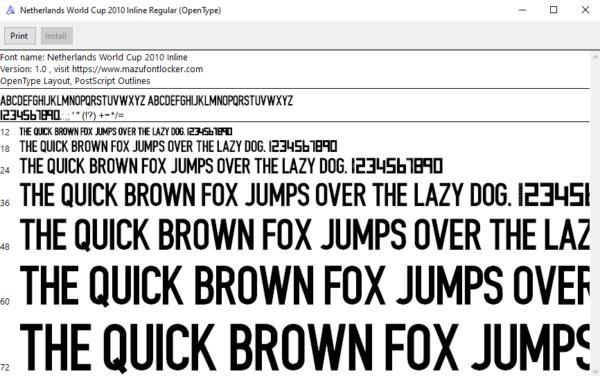The image size is (600, 376).
Task: Click the 24-point quick brown fox sample
Action: tap(231, 166)
